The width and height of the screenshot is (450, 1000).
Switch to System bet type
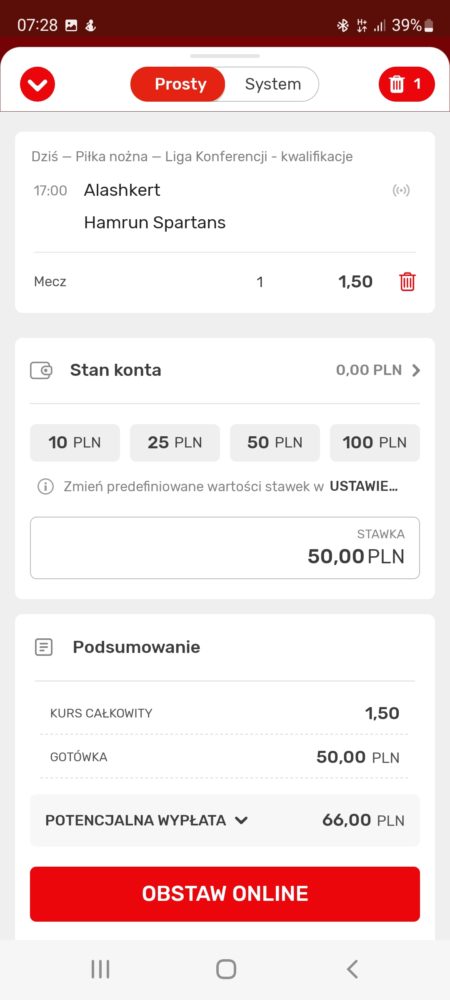point(273,84)
